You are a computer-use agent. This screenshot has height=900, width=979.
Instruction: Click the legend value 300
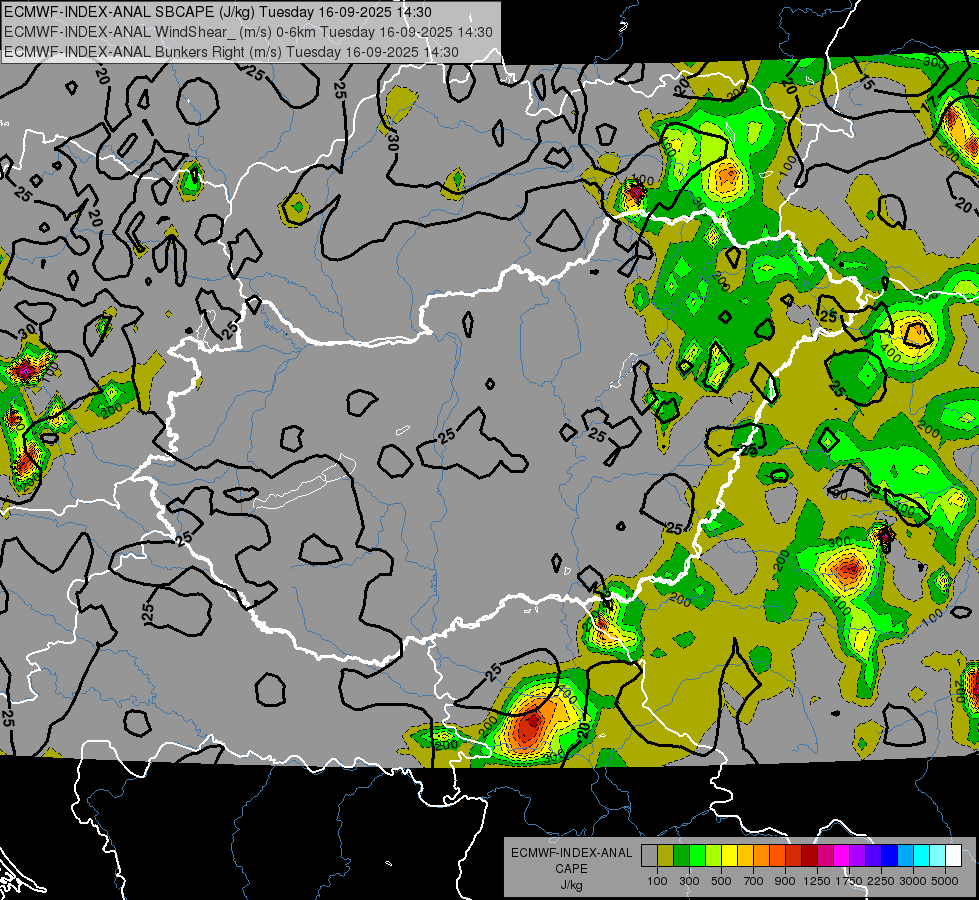point(689,881)
